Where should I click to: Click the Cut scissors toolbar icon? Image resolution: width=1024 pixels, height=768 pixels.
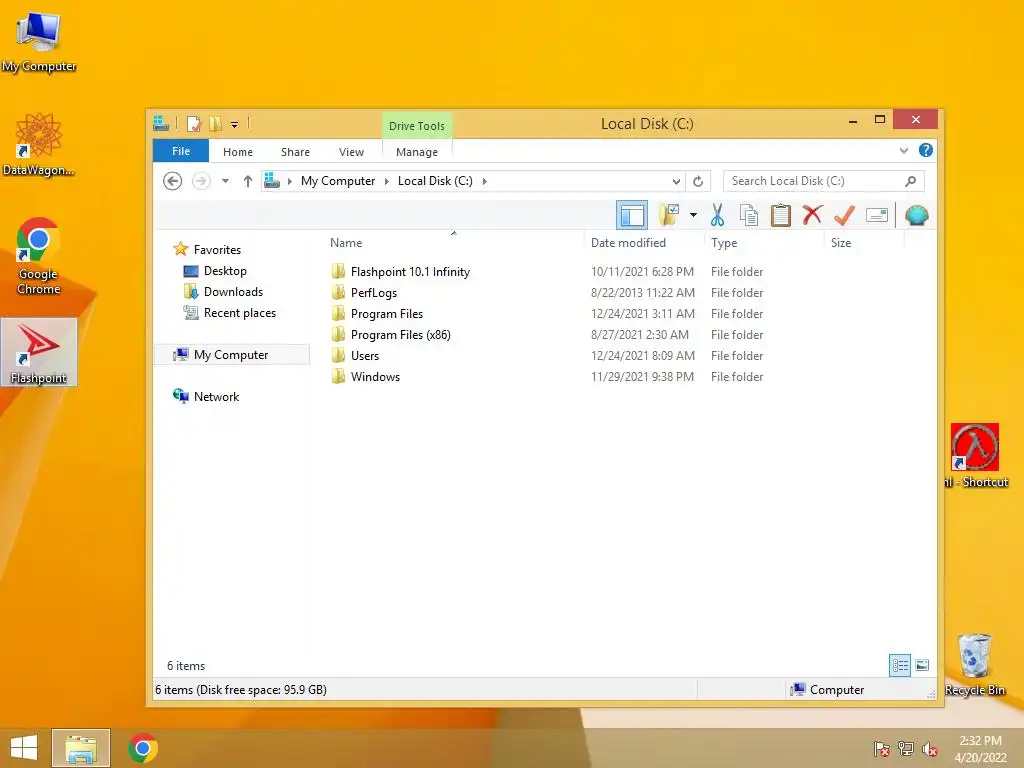[x=717, y=215]
